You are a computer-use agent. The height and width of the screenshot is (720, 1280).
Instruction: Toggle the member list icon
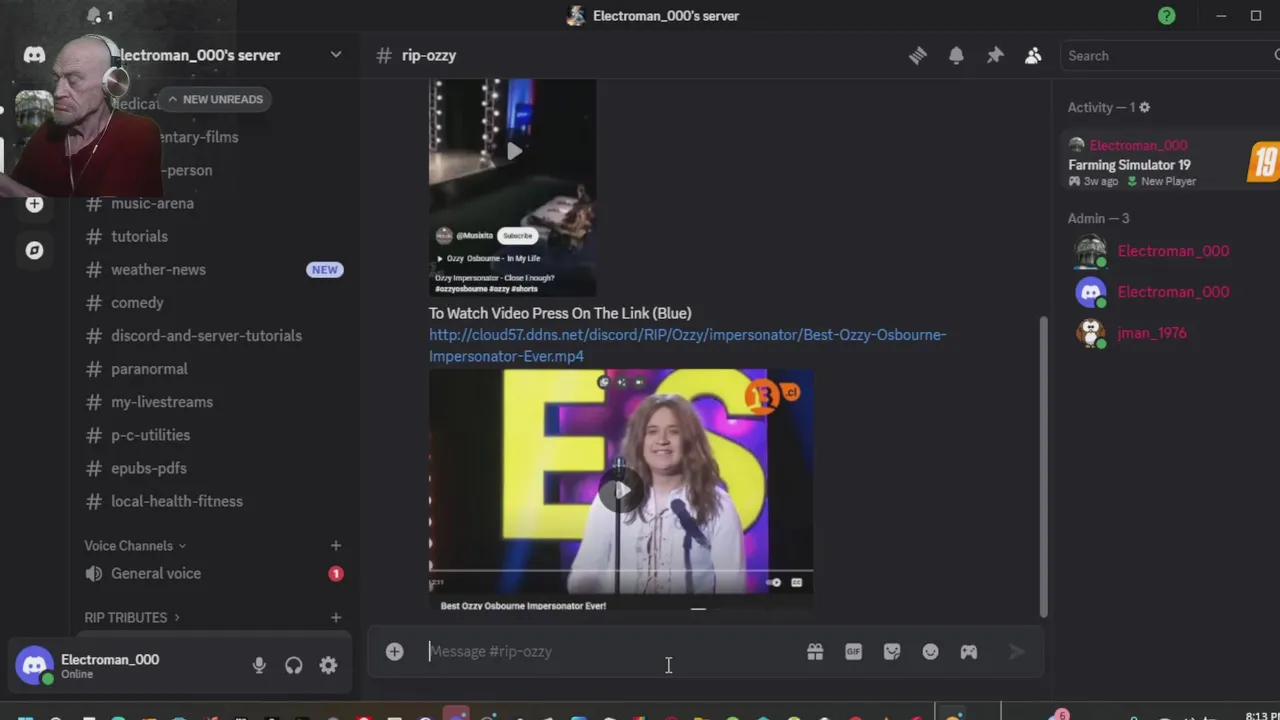(1033, 56)
